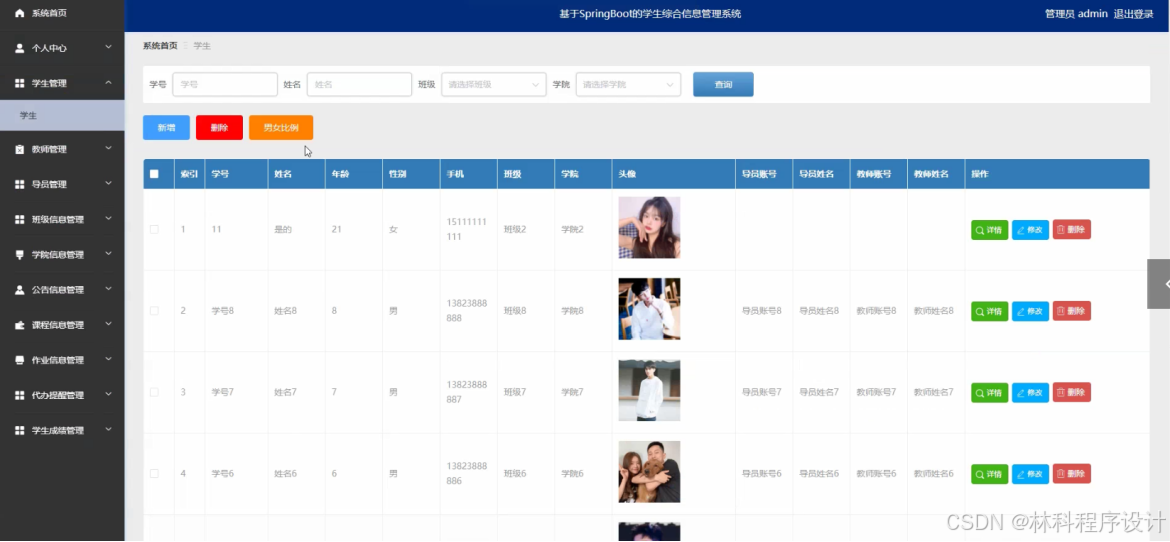Click 删除 for row 学号 11
This screenshot has width=1170, height=542.
[1072, 230]
